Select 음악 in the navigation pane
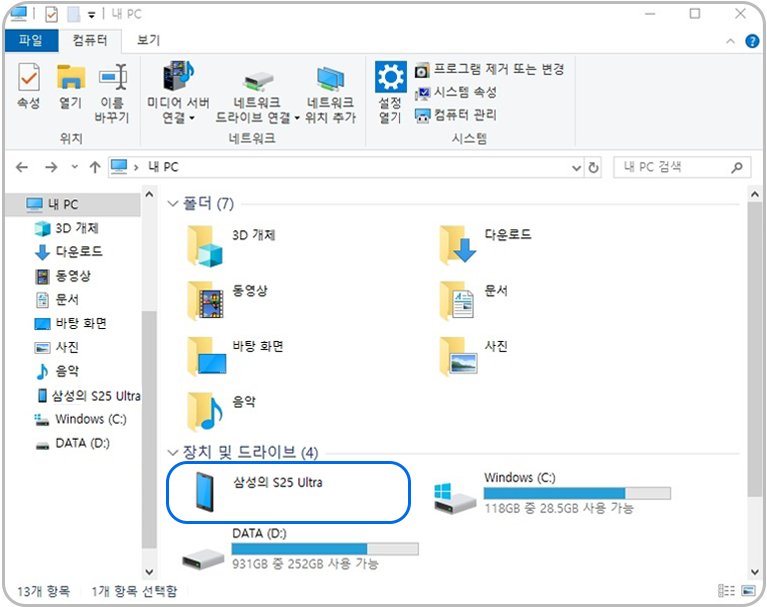 click(57, 371)
